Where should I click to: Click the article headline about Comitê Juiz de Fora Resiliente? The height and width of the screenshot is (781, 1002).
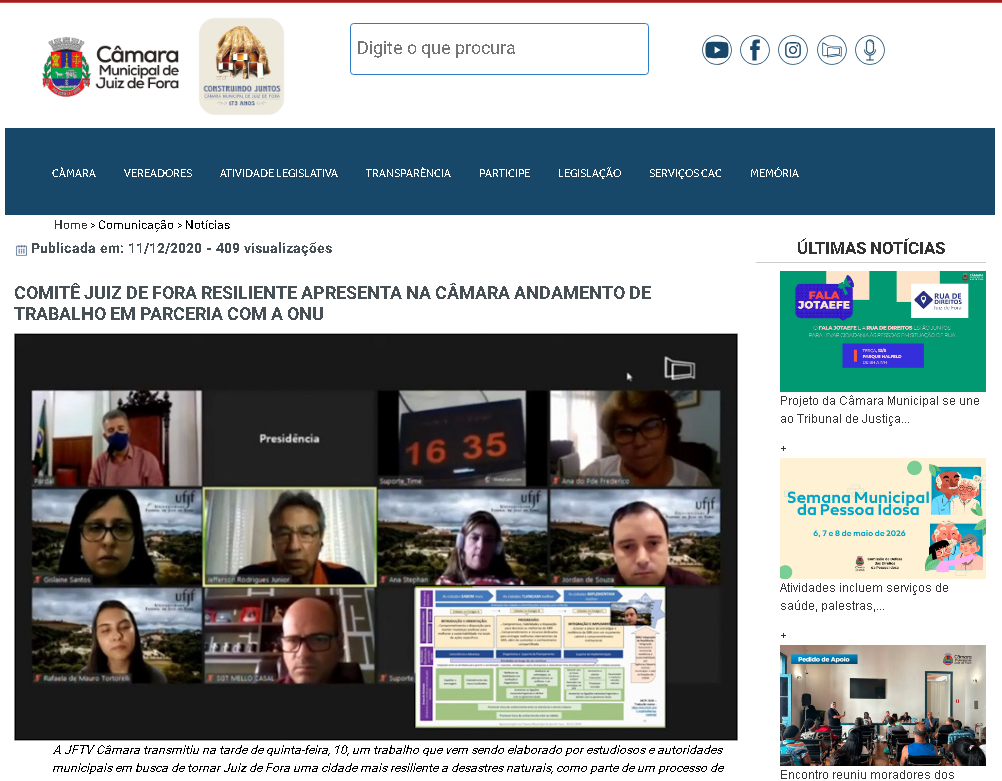[x=332, y=303]
